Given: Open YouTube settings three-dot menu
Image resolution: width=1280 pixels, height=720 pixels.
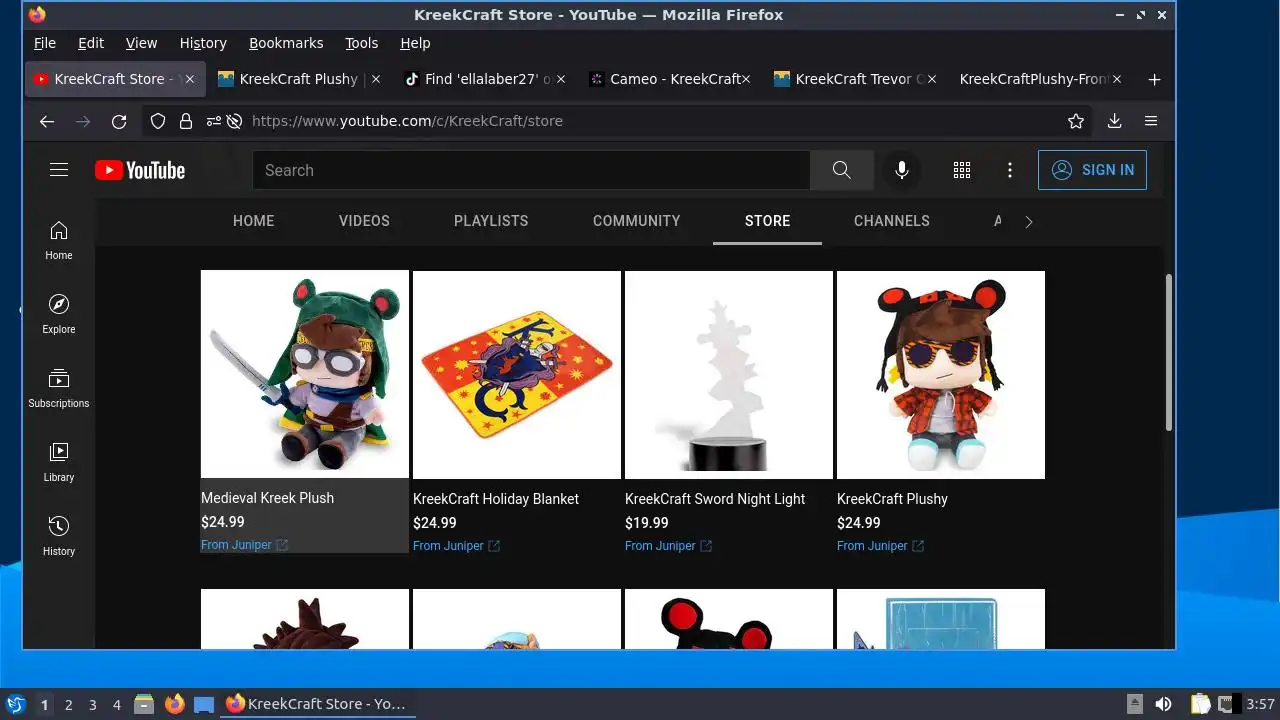Looking at the screenshot, I should [1010, 170].
